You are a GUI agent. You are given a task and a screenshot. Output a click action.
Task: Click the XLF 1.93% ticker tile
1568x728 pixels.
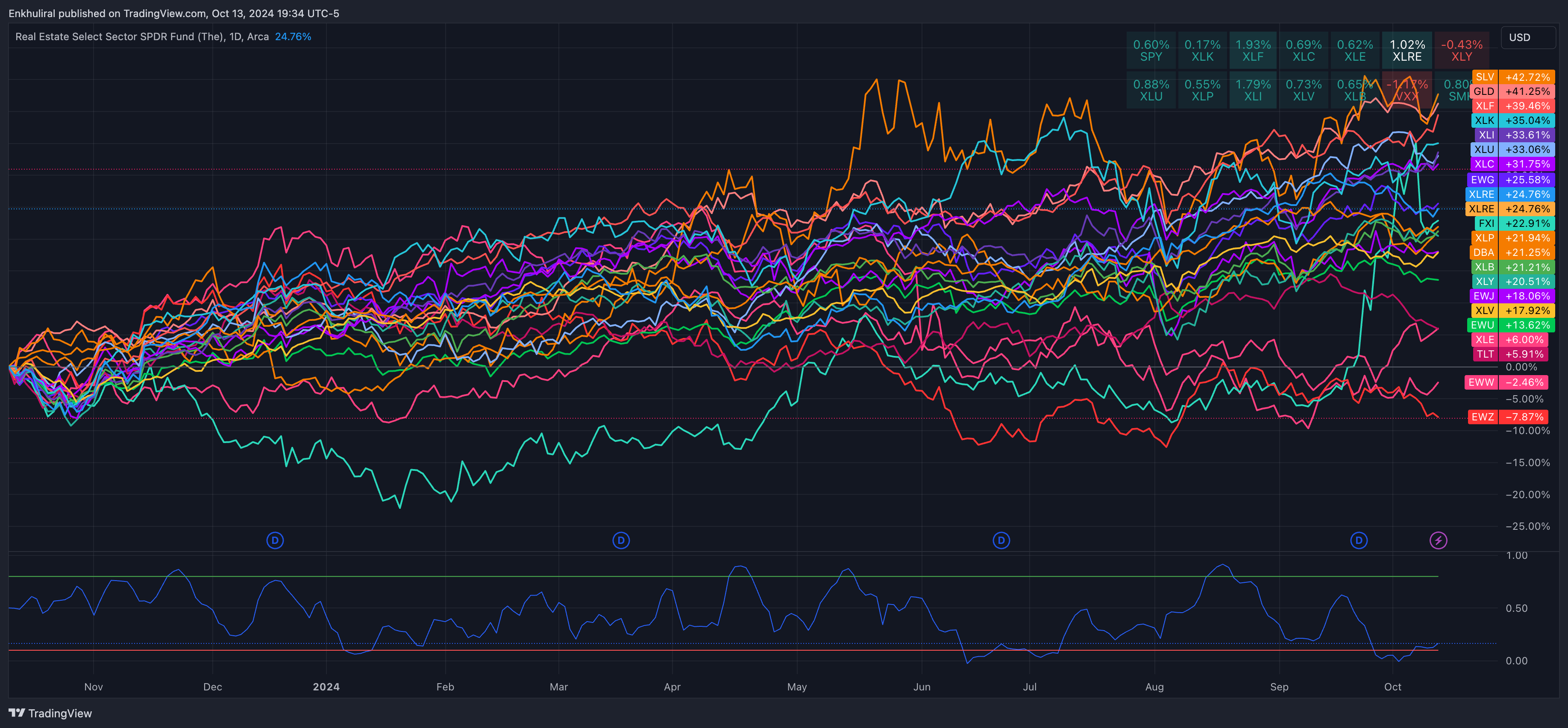point(1253,50)
